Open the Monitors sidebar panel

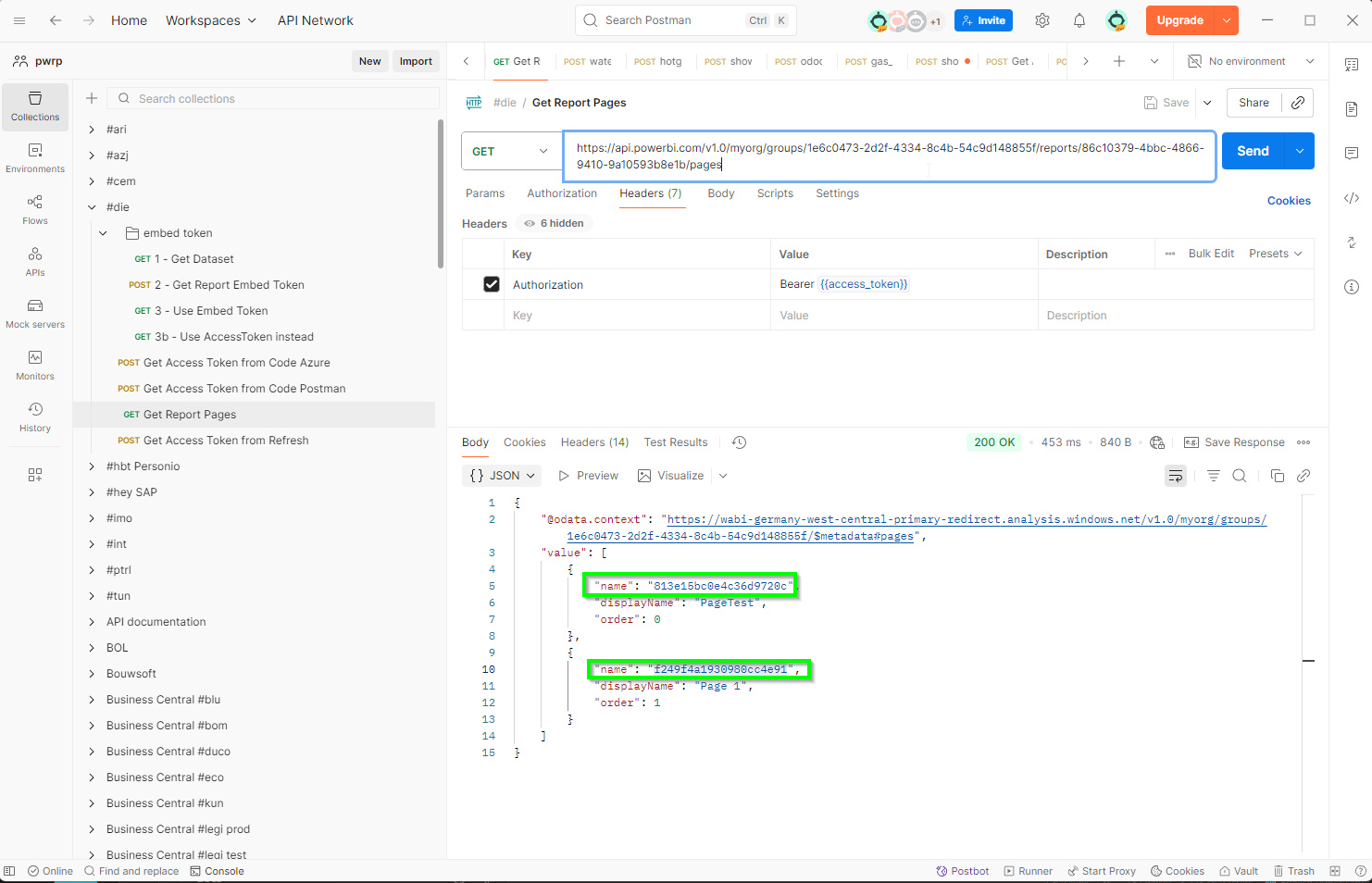tap(35, 366)
